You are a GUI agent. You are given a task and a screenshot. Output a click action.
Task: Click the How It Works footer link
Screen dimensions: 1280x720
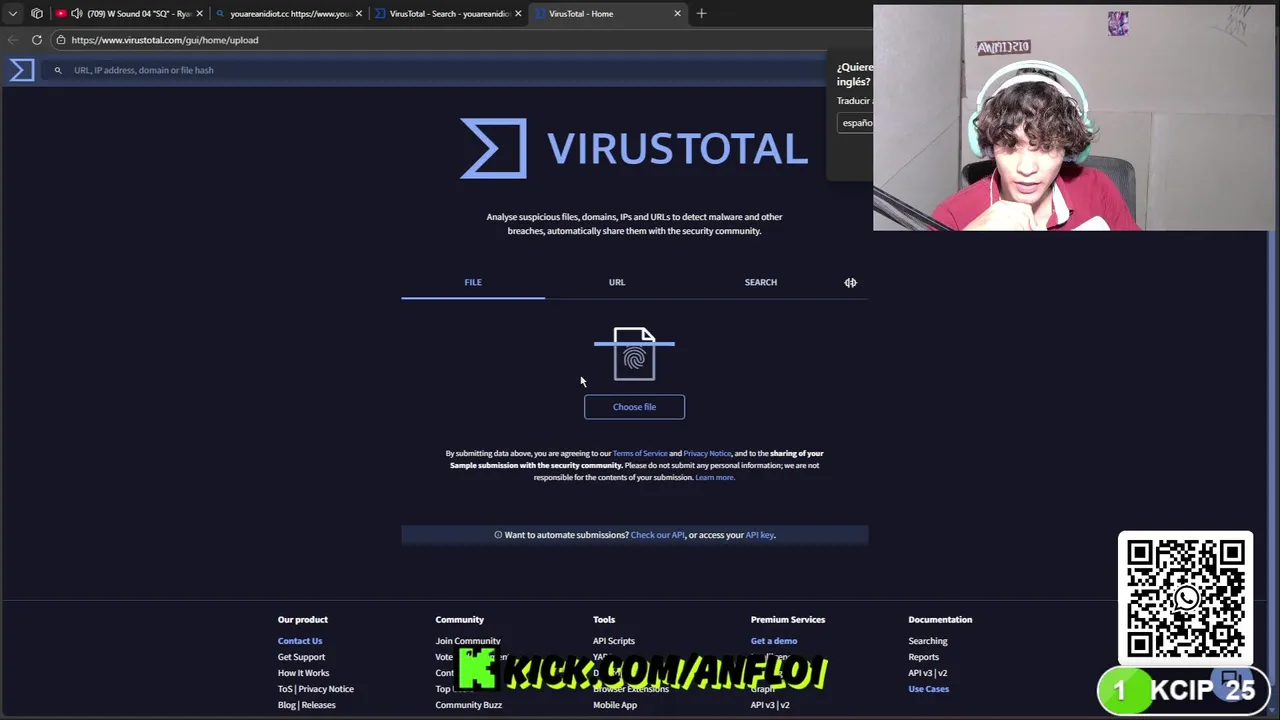pos(303,673)
